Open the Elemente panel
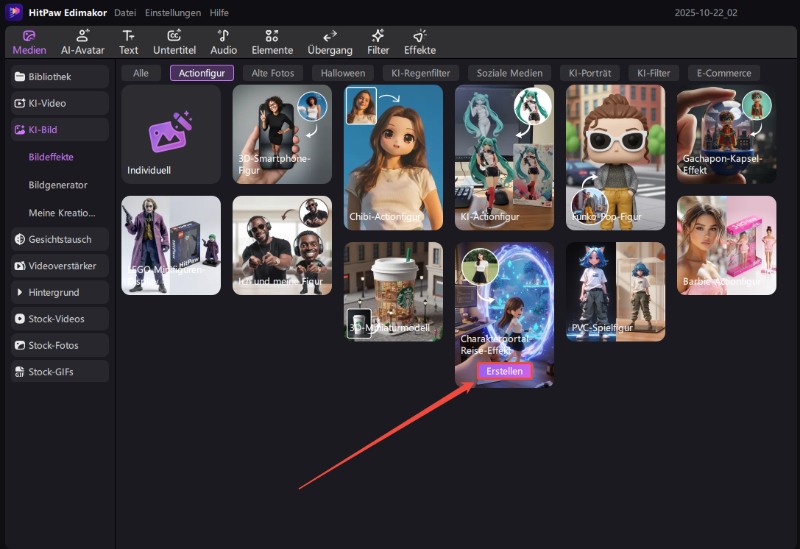The image size is (800, 549). (x=272, y=41)
